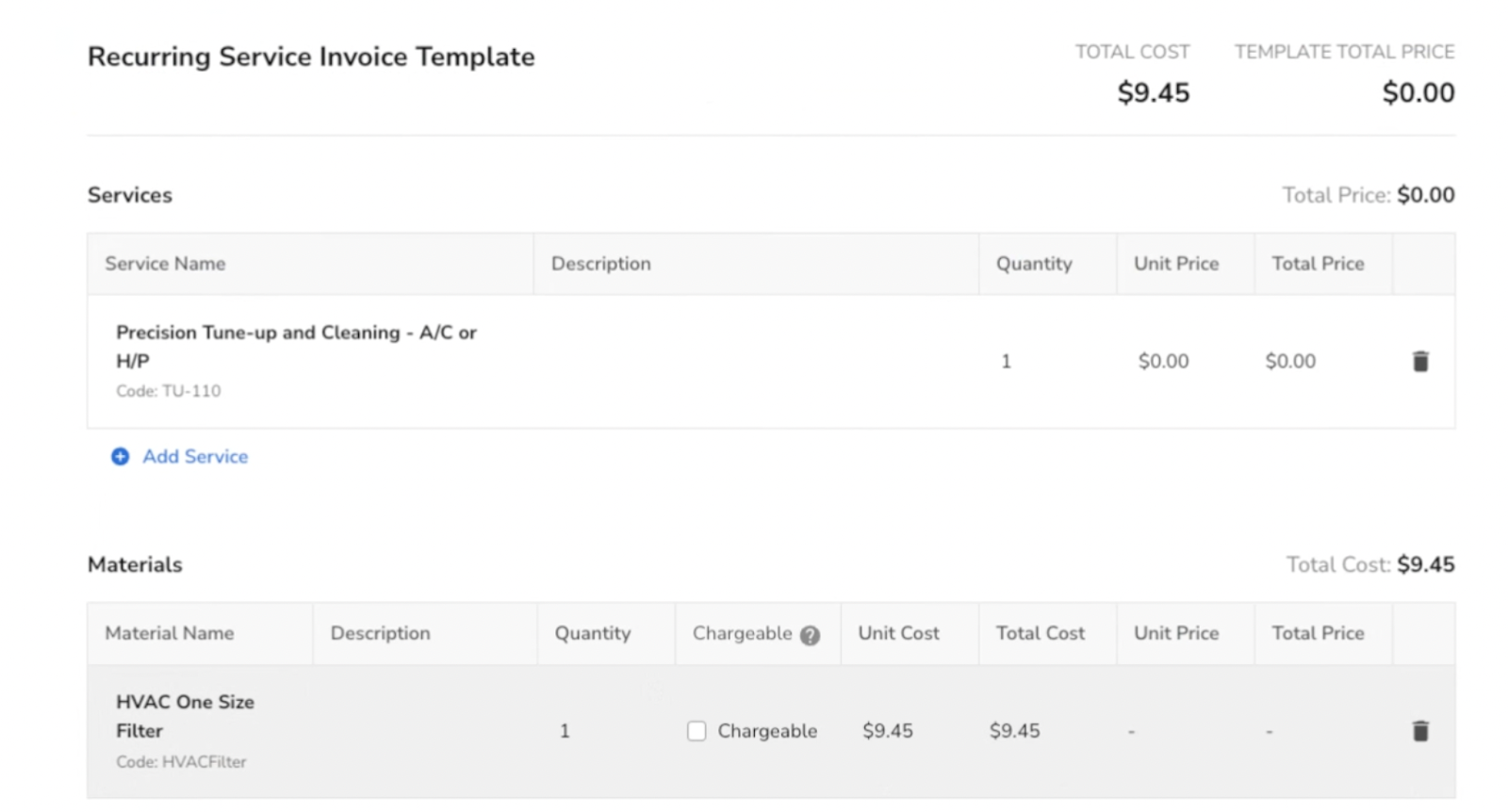Screen dimensions: 1508x812
Task: Click the material quantity value 1
Action: tap(565, 731)
